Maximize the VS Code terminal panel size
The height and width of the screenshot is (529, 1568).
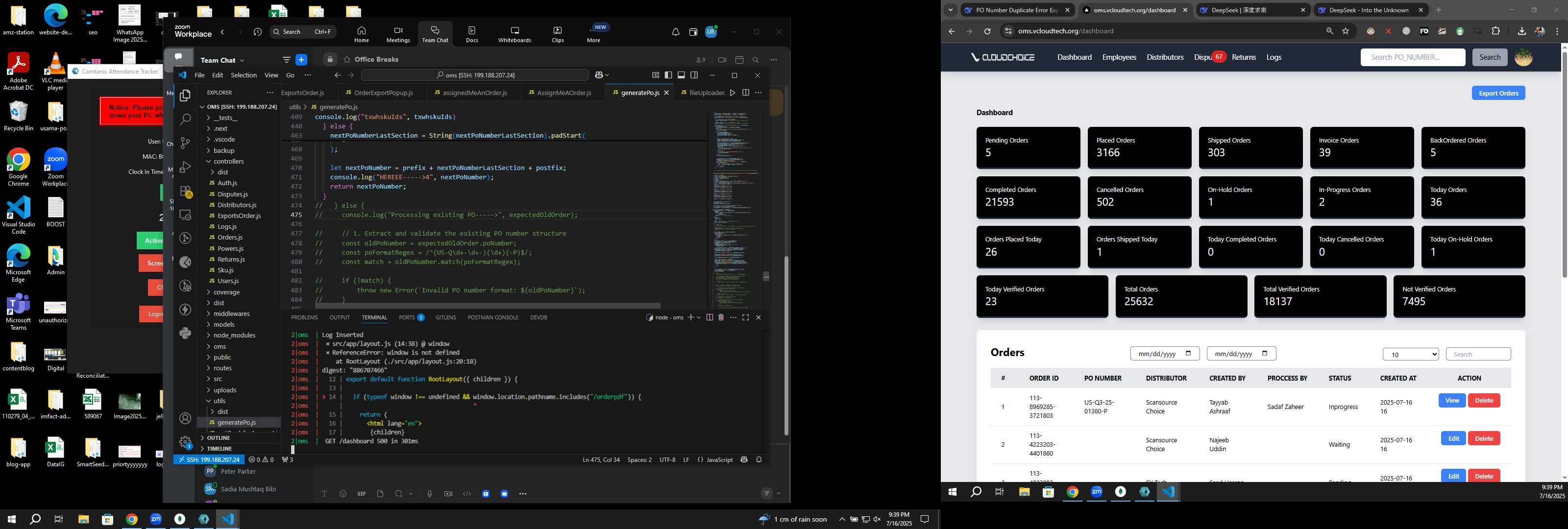(746, 318)
